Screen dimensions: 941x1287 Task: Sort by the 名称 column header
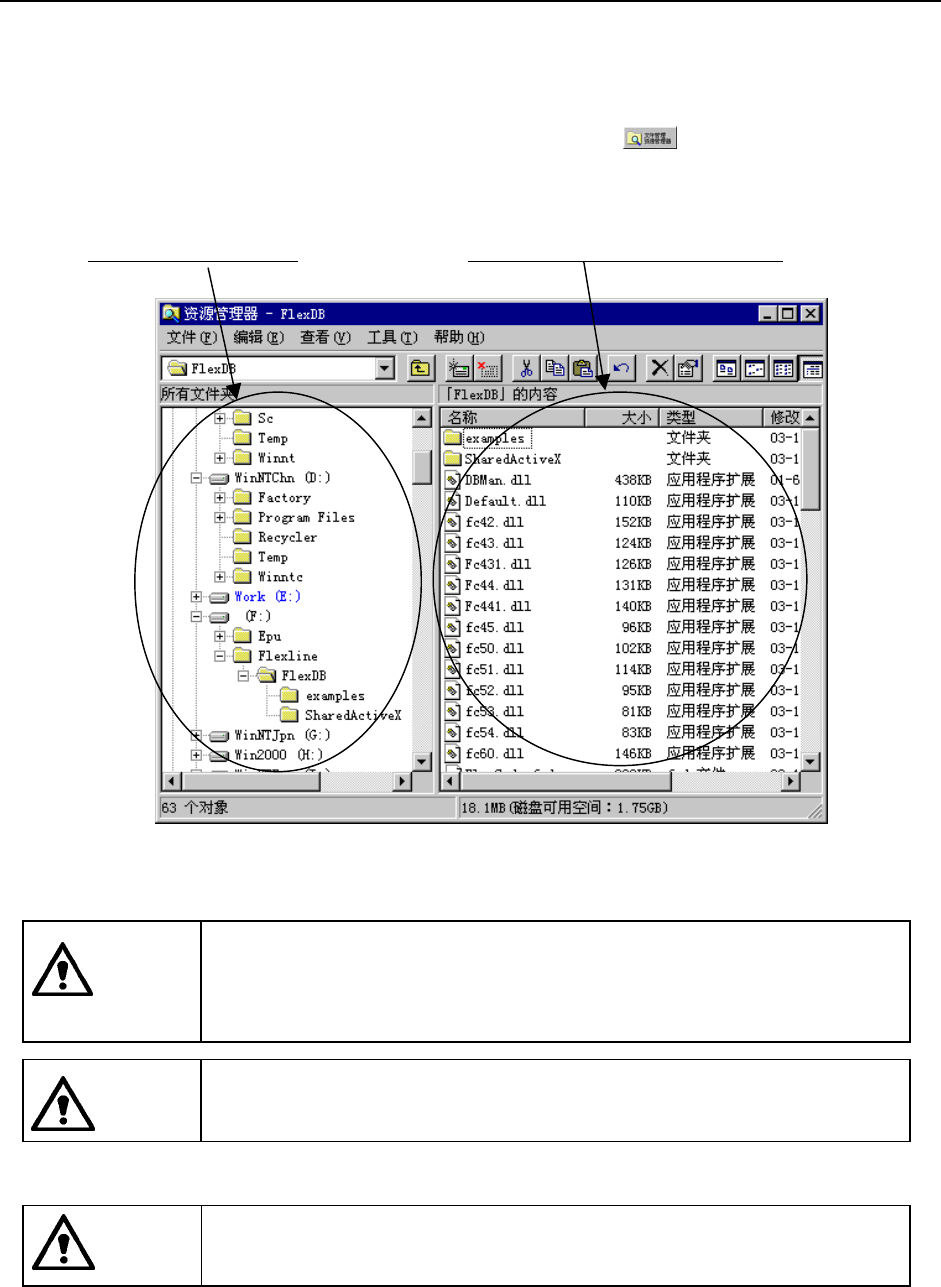click(x=512, y=417)
